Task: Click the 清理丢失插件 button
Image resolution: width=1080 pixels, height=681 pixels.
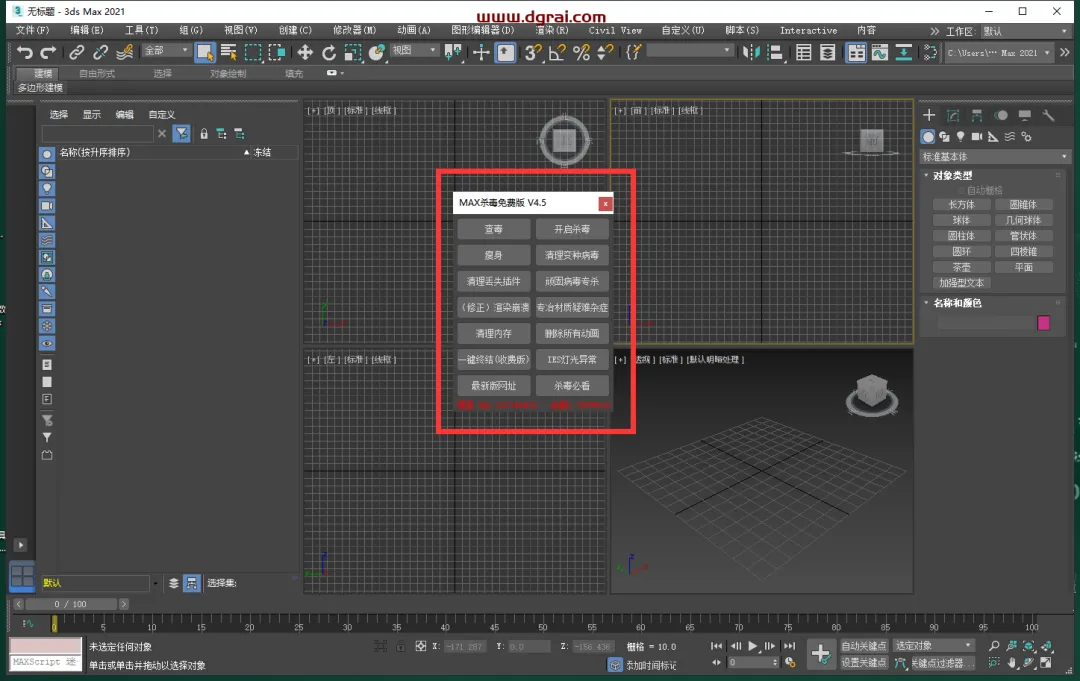Action: [x=493, y=282]
